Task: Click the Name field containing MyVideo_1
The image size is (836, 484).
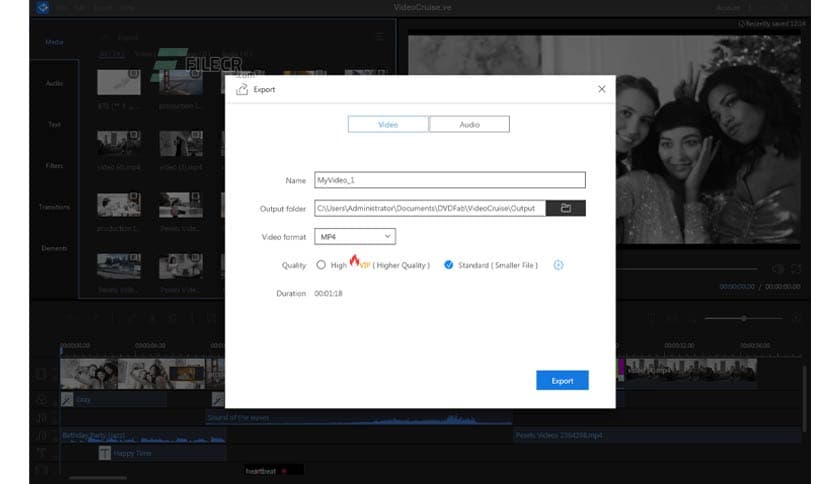Action: (449, 180)
